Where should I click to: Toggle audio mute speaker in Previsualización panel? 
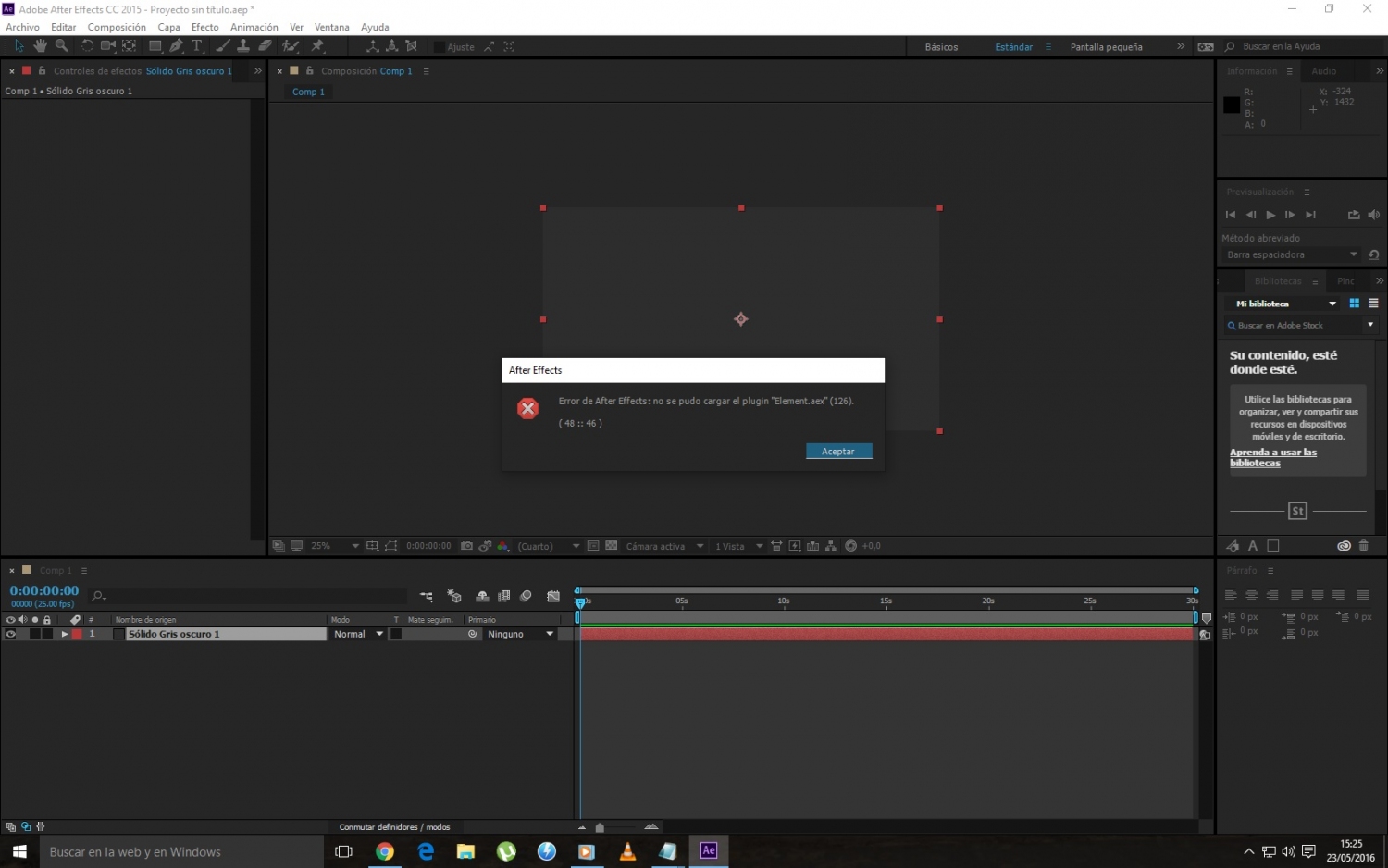click(x=1373, y=215)
